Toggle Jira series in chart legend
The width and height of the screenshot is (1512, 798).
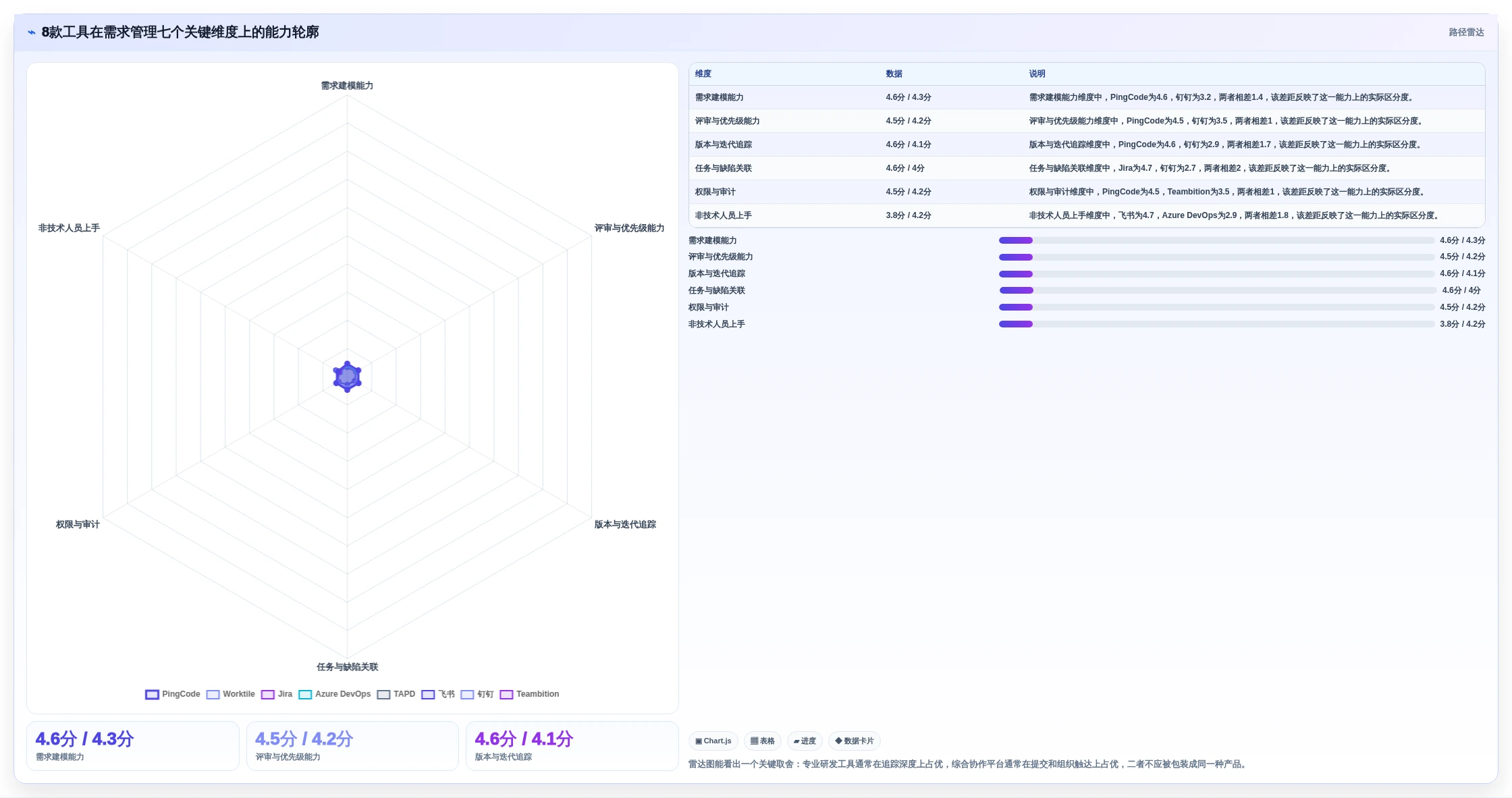pos(277,694)
